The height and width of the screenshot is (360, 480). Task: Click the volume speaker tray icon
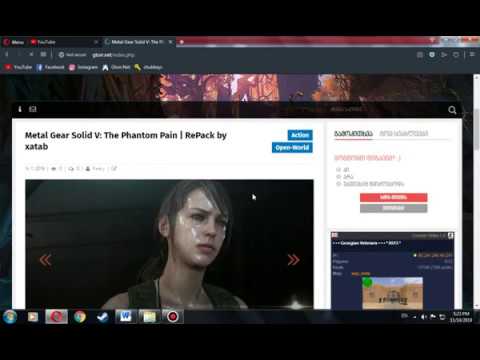point(423,317)
